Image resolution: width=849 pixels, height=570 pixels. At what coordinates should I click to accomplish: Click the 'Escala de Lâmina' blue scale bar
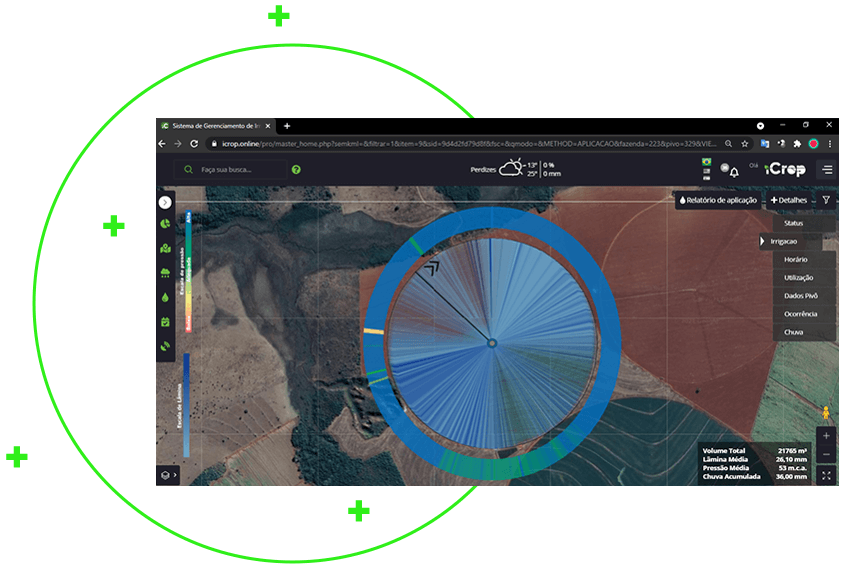pos(186,405)
